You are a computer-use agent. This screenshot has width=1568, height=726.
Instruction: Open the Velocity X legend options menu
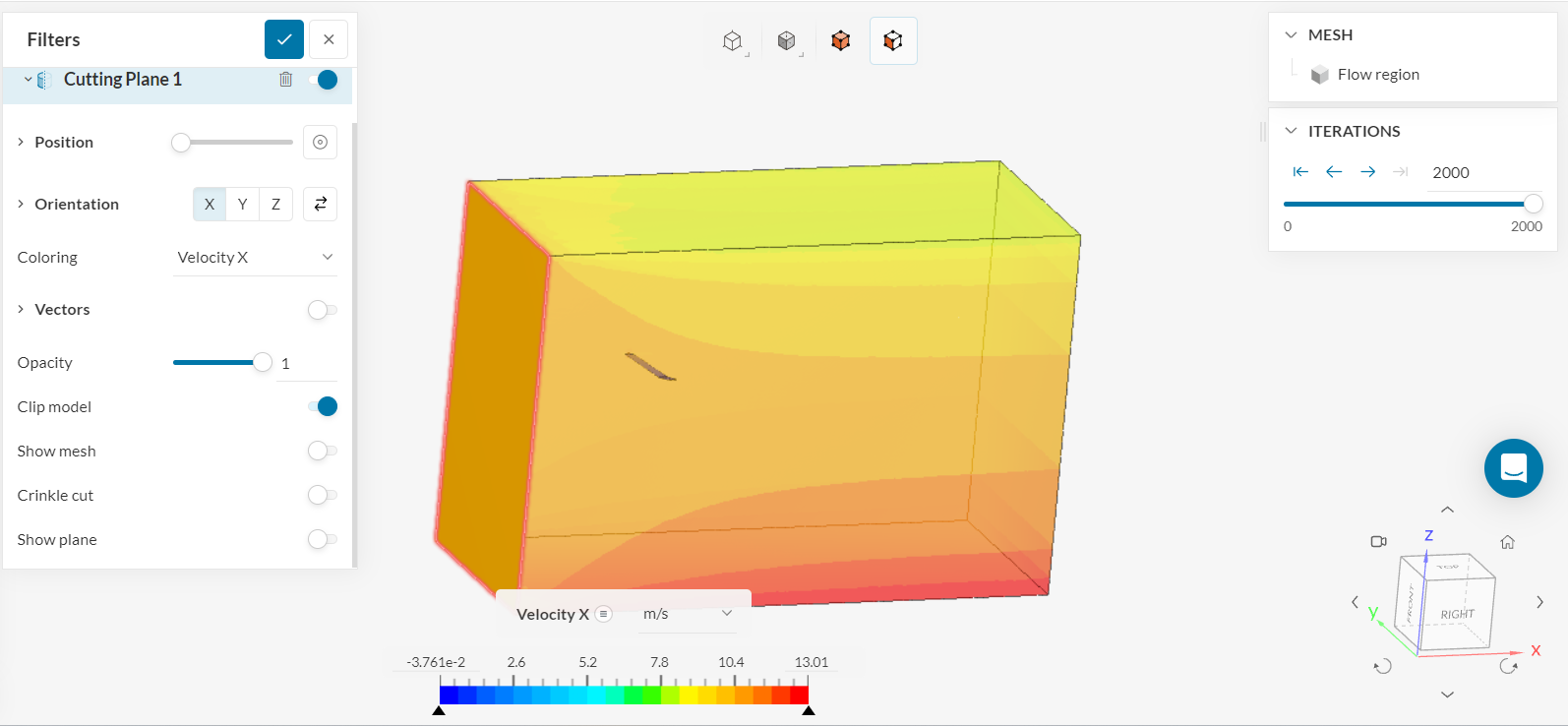coord(604,614)
